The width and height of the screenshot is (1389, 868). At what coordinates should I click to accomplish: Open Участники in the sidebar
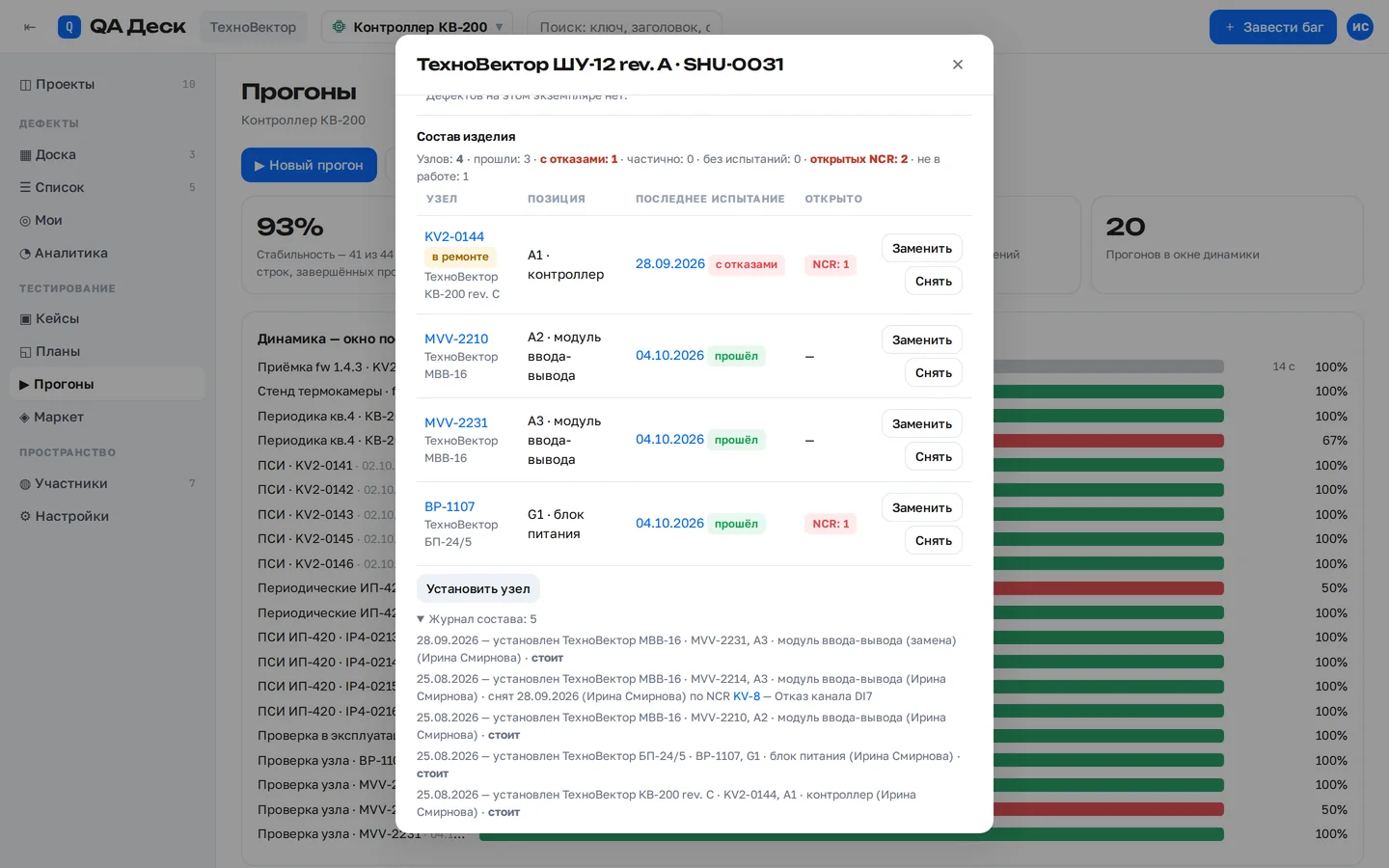click(x=107, y=483)
